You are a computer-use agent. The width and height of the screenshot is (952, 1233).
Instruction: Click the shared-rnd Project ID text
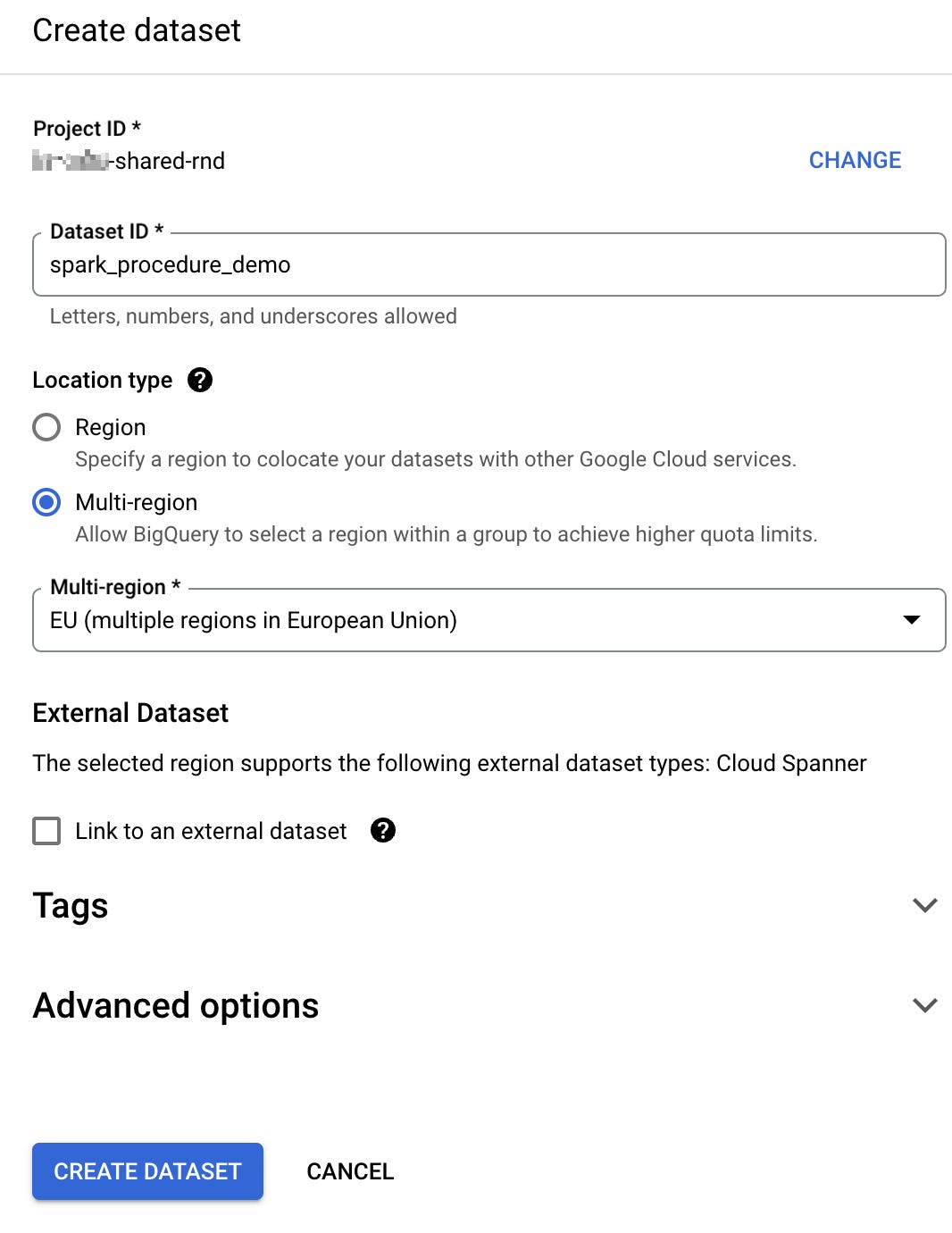(128, 162)
